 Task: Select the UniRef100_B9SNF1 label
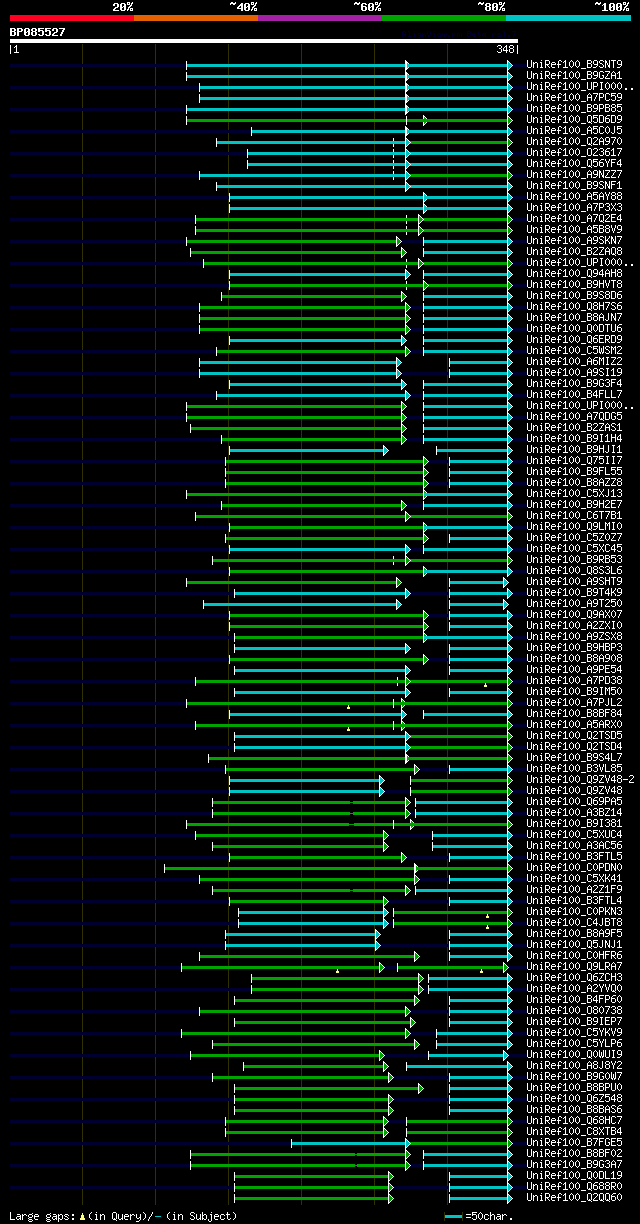[574, 185]
